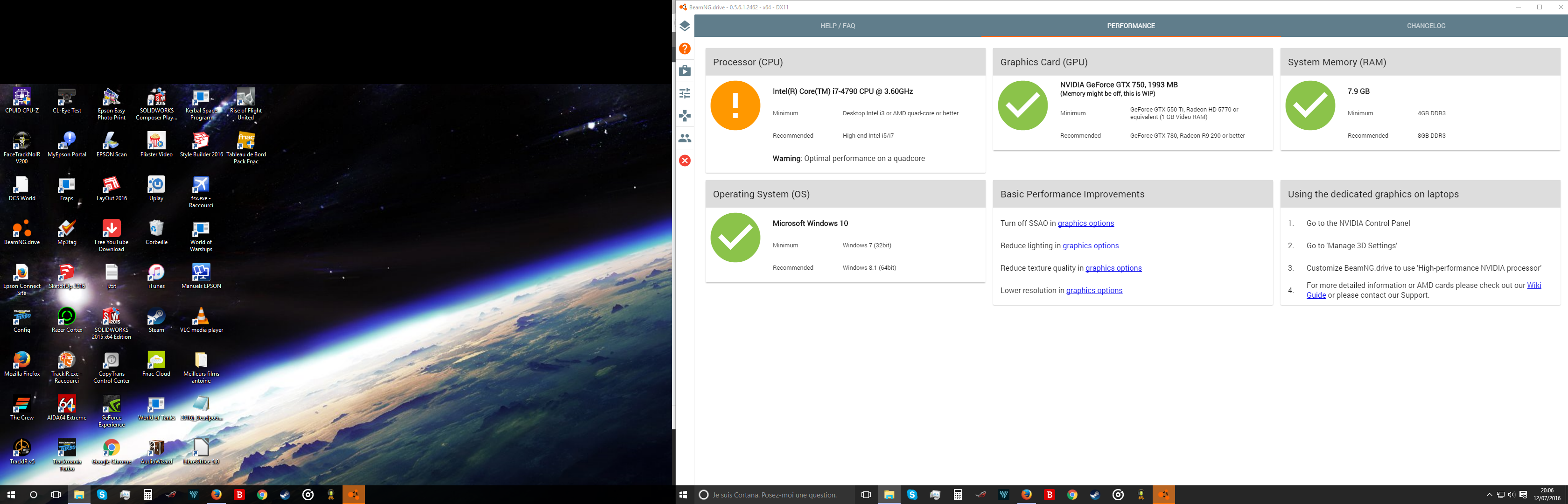1568x504 pixels.
Task: Select the AIDA64 Extreme desktop icon
Action: (x=67, y=408)
